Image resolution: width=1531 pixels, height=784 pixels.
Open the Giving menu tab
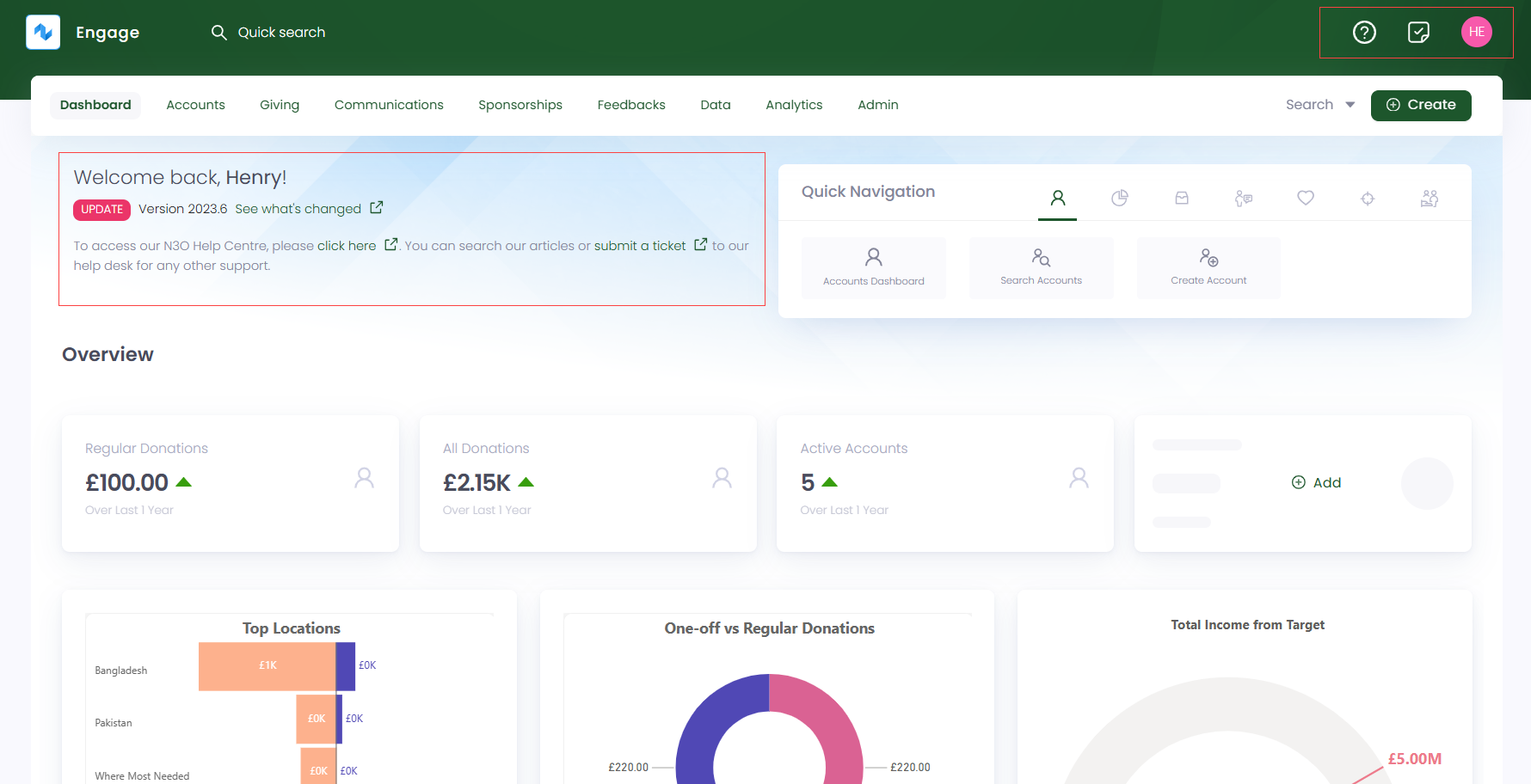pyautogui.click(x=280, y=105)
